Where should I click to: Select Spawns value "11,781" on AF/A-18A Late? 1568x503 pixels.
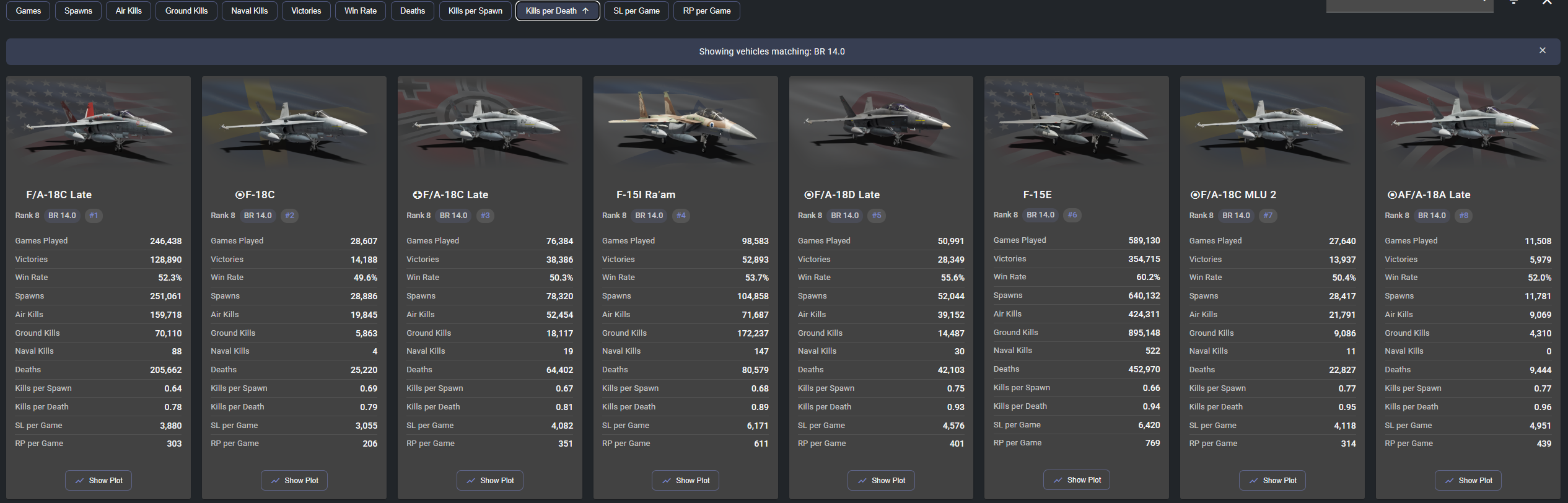[1538, 296]
